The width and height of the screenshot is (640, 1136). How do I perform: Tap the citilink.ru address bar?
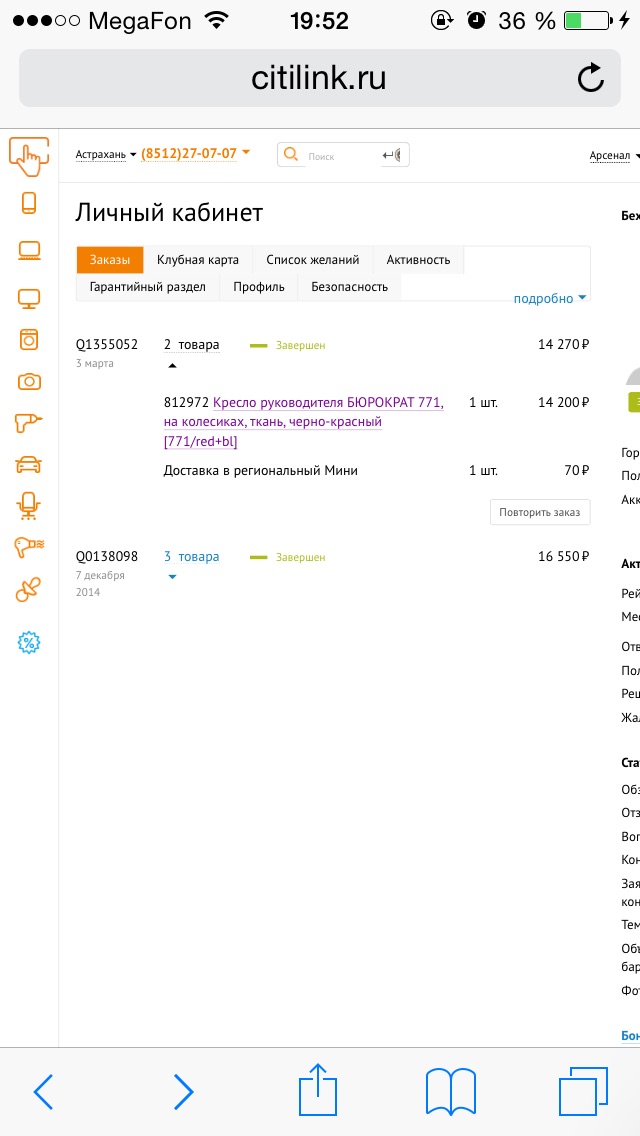320,78
